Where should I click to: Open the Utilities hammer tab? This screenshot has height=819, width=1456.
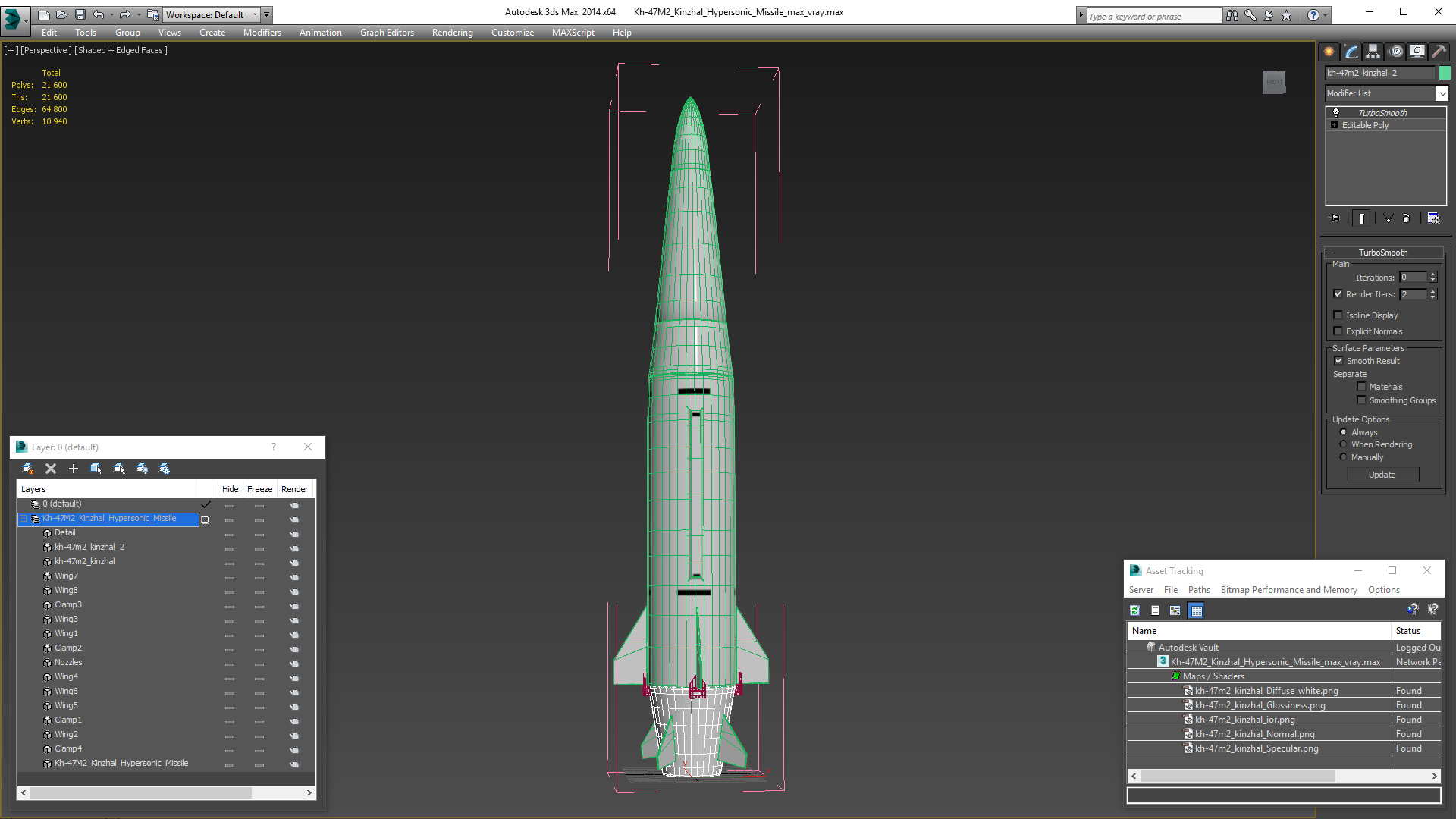1439,52
